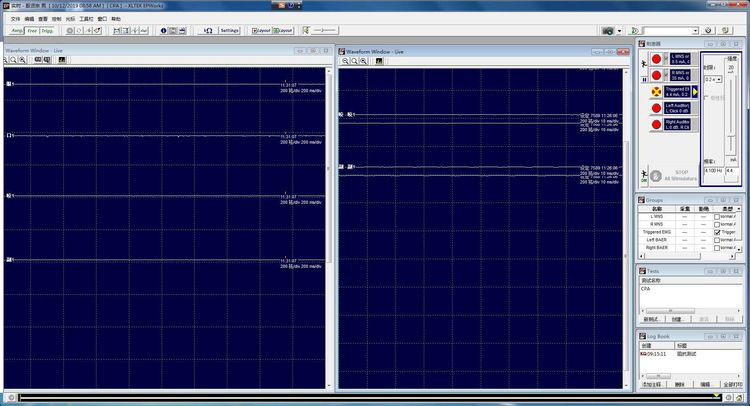750x406 pixels.
Task: Click 添加注释 button in Log Book
Action: pyautogui.click(x=651, y=384)
